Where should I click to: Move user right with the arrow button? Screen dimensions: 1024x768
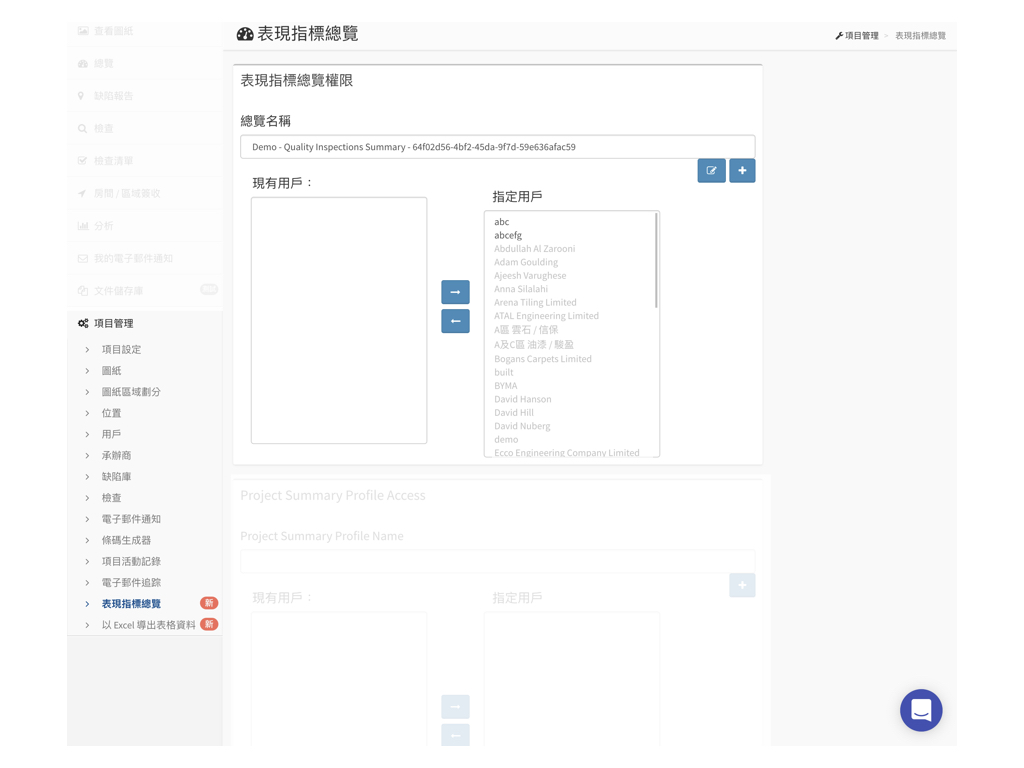click(x=455, y=292)
